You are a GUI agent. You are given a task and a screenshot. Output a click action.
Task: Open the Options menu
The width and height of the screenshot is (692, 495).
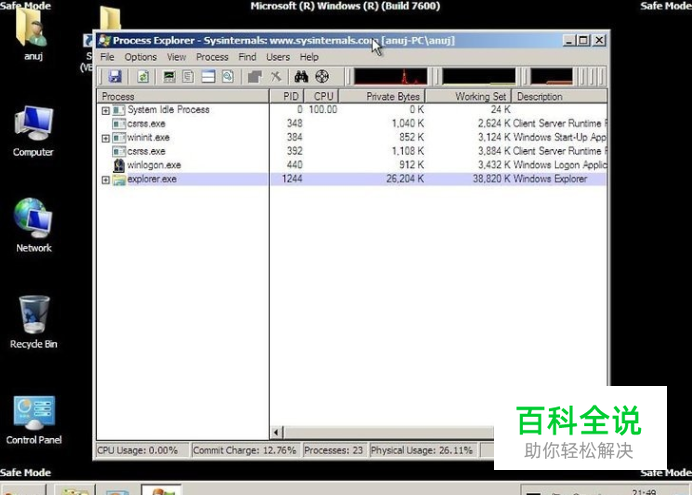click(x=140, y=57)
